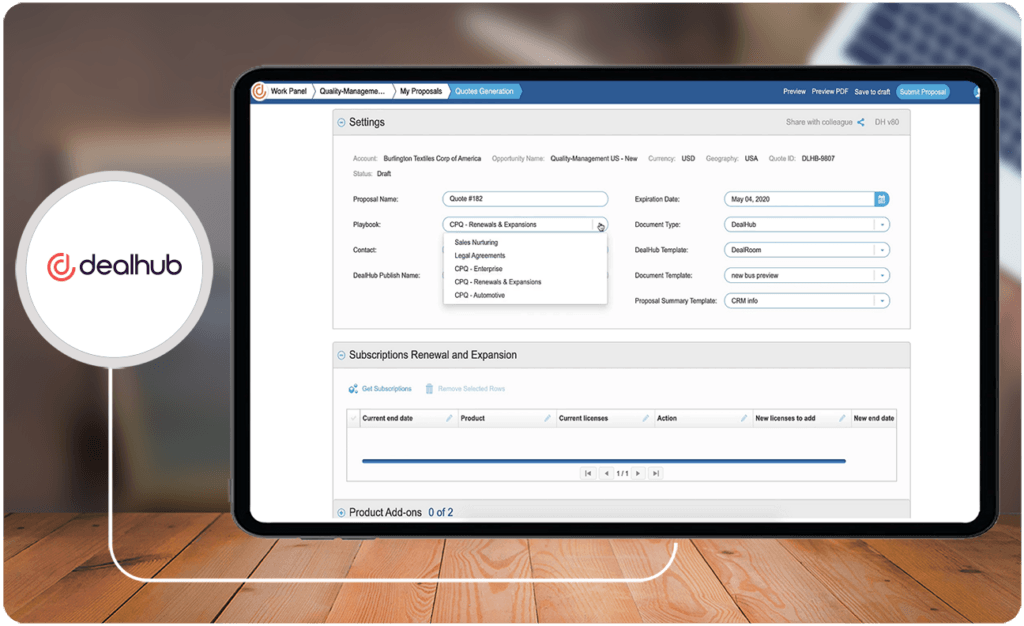
Task: Select CPQ - Enterprise from playbook list
Action: 479,269
